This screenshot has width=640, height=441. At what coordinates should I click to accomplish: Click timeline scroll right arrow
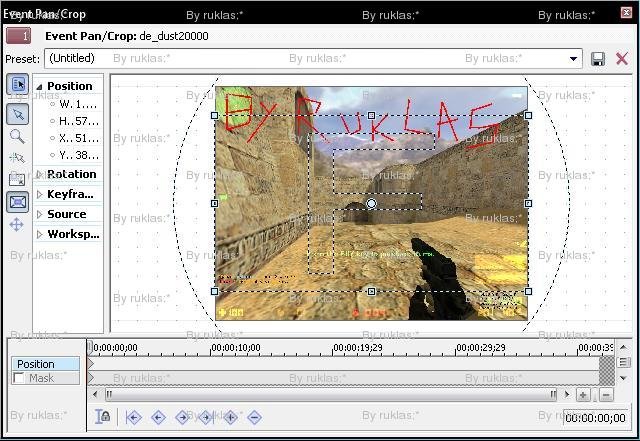tap(567, 394)
